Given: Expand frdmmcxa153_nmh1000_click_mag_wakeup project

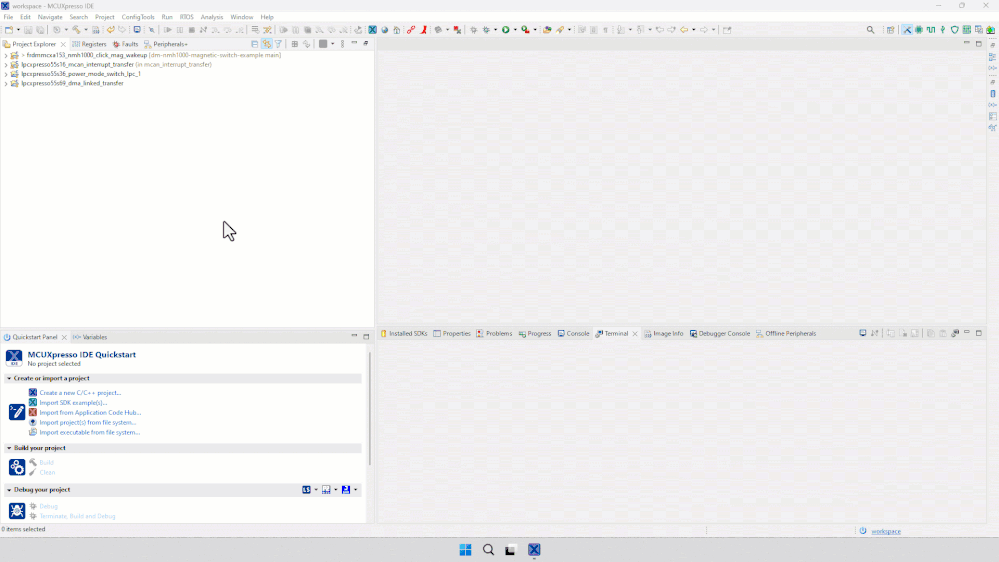Looking at the screenshot, I should point(6,55).
